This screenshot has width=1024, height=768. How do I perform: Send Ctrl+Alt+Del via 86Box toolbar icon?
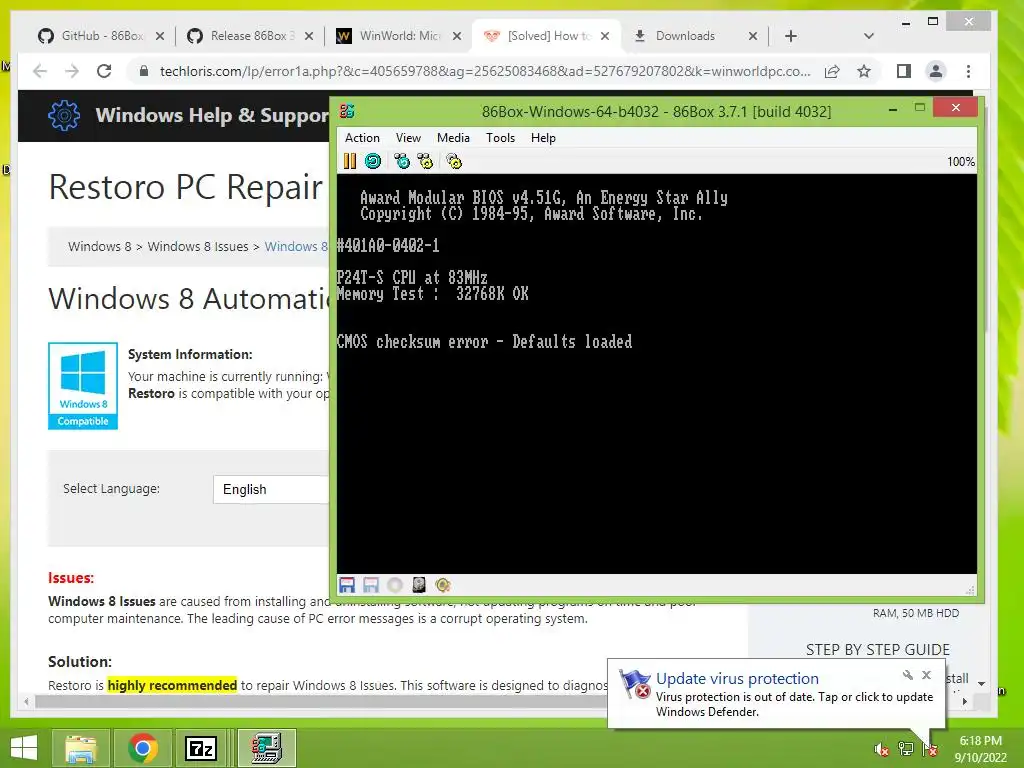[402, 161]
